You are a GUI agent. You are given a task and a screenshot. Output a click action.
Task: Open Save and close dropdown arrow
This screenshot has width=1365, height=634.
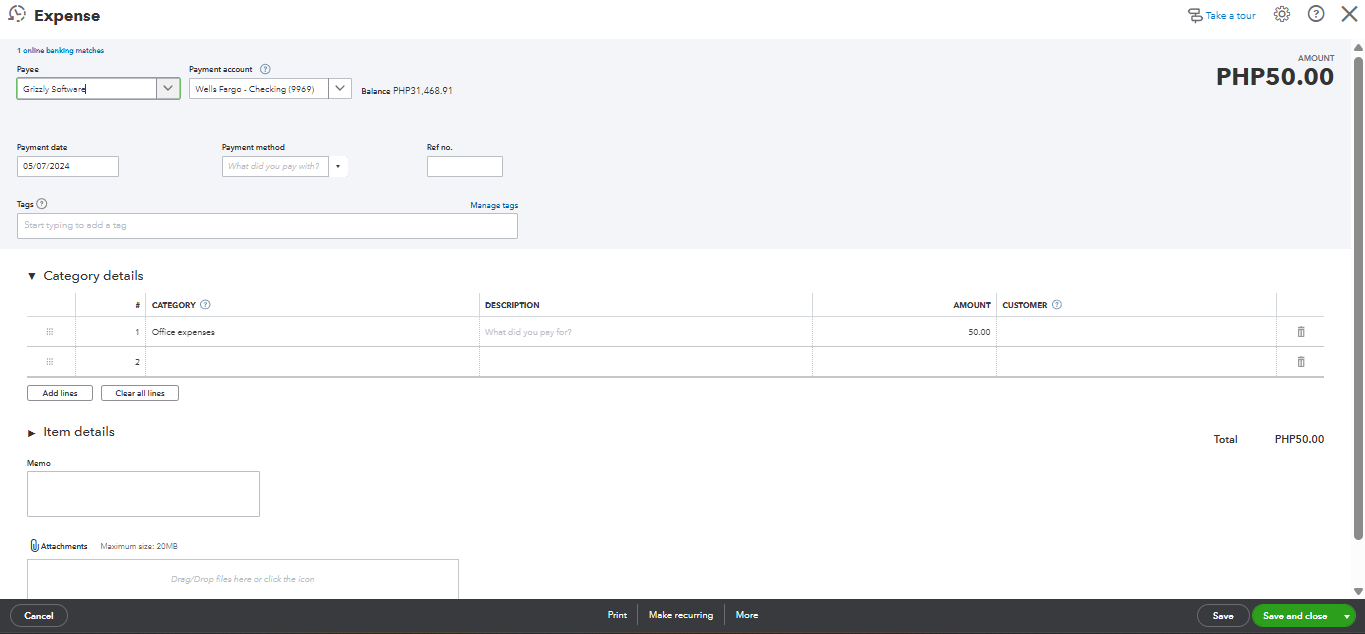click(1347, 616)
